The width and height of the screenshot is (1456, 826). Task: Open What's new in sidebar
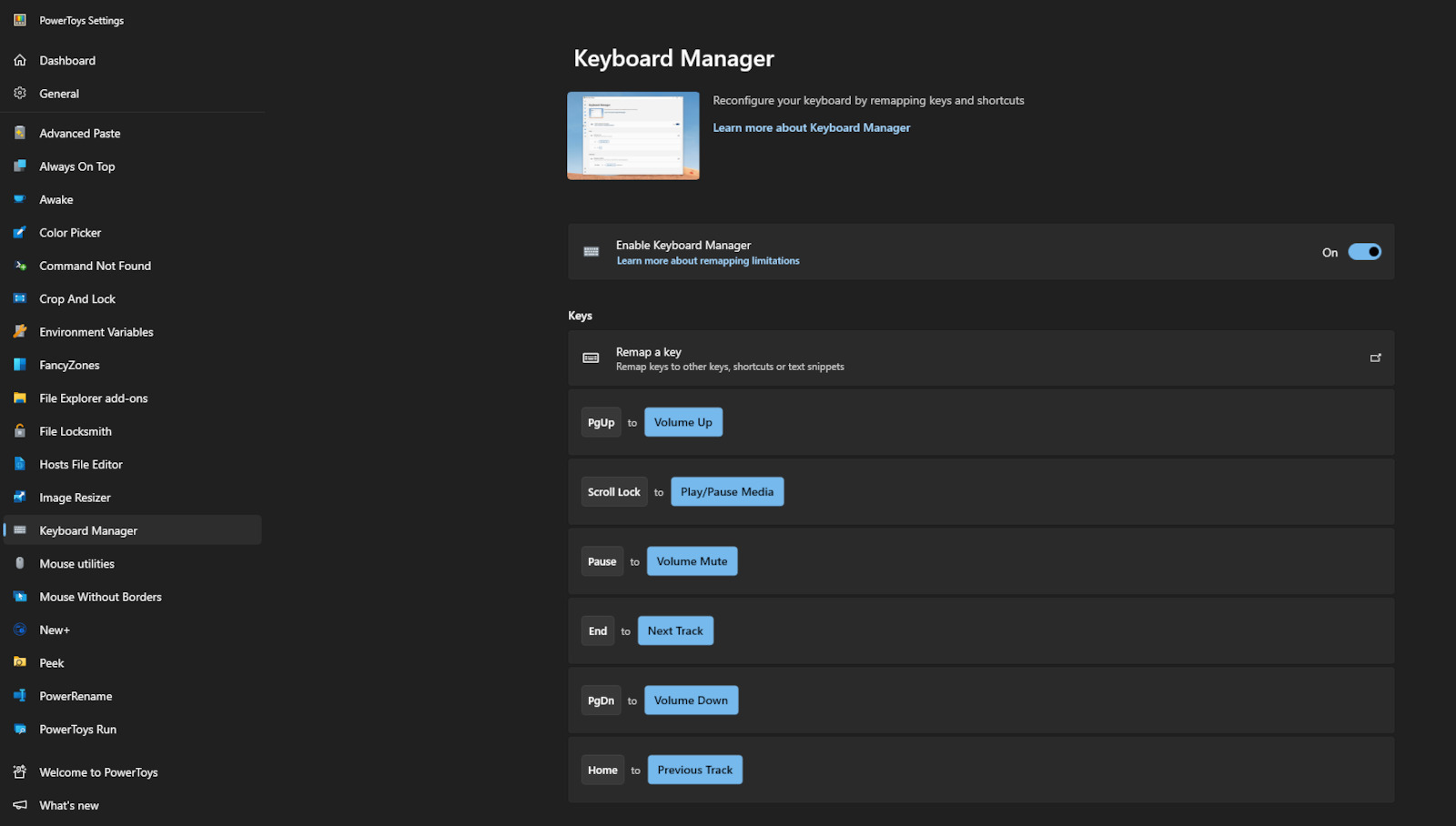coord(69,806)
